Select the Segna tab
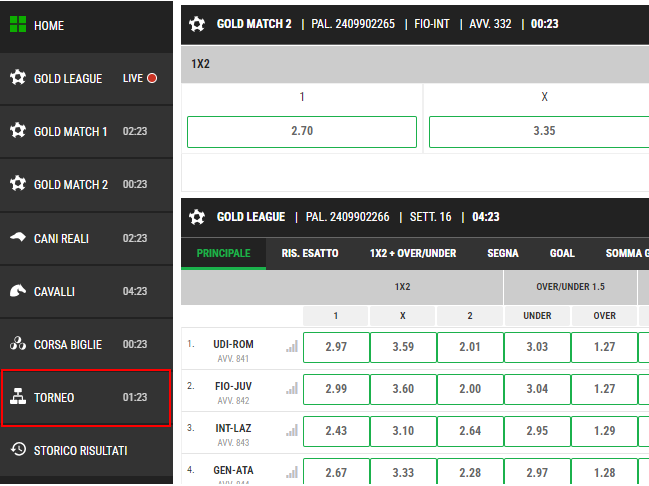Screen dimensions: 649x486 click(x=502, y=253)
